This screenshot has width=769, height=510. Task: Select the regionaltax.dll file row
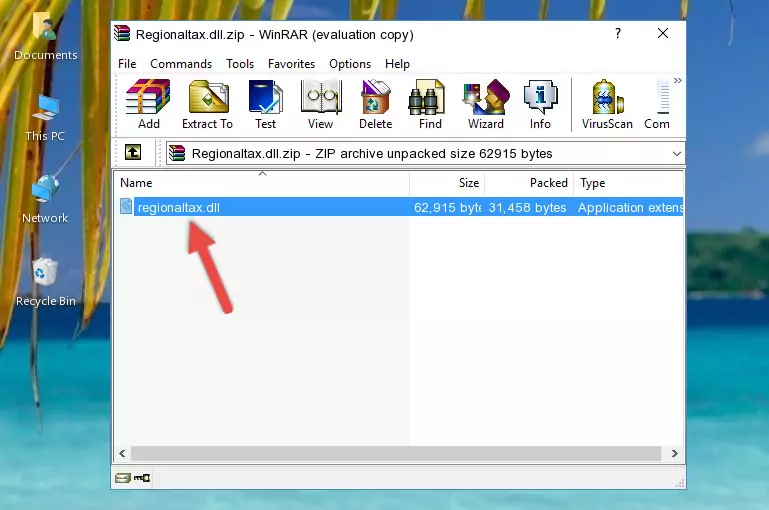pos(399,207)
